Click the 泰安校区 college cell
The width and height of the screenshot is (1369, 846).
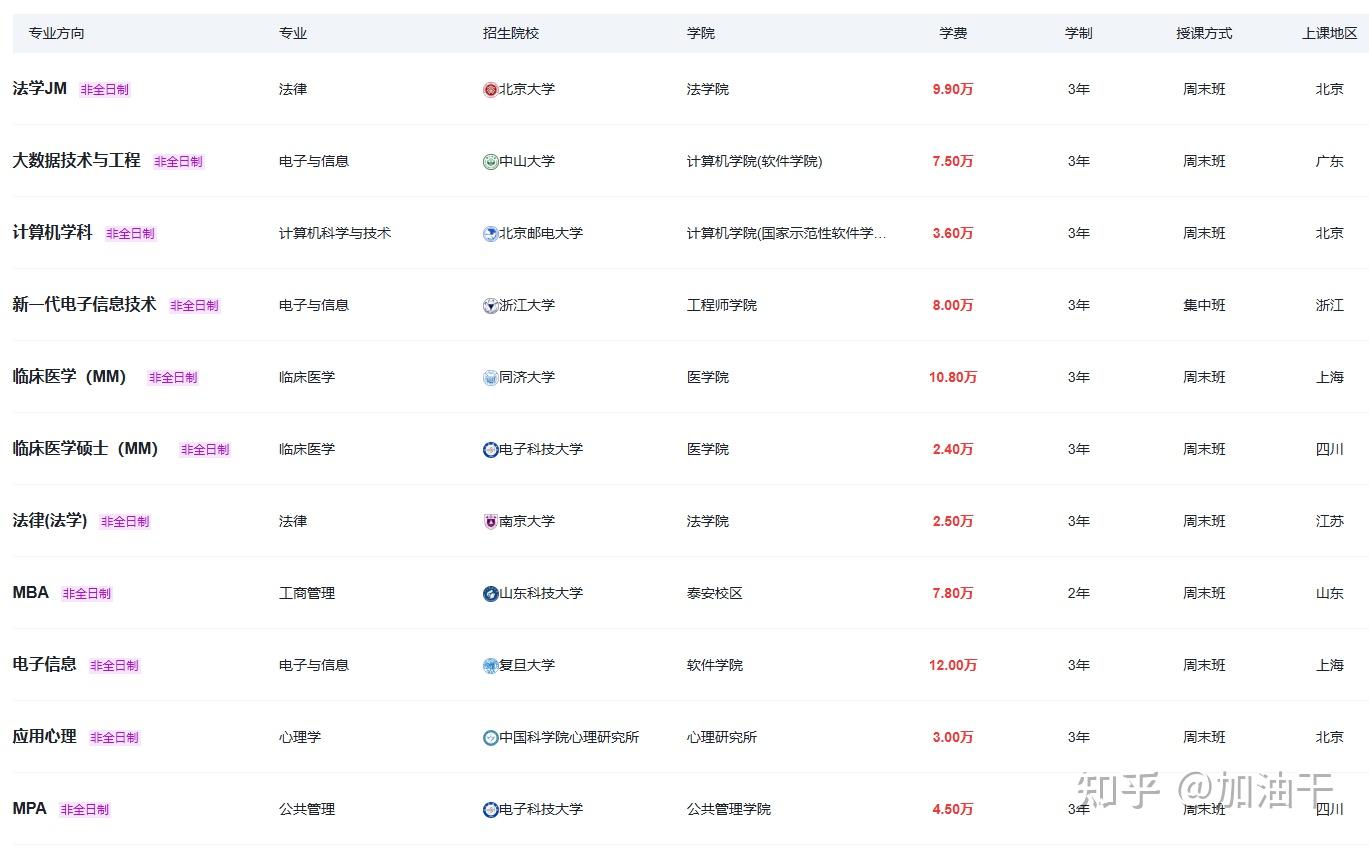point(715,593)
